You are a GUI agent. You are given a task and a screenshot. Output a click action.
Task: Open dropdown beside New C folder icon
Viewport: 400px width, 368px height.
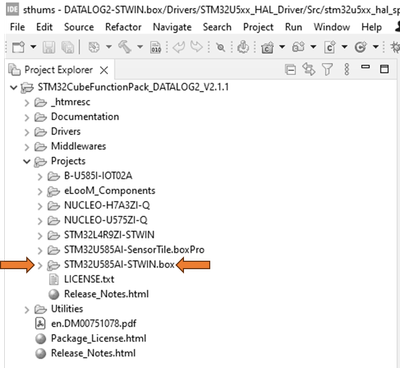[x=282, y=47]
